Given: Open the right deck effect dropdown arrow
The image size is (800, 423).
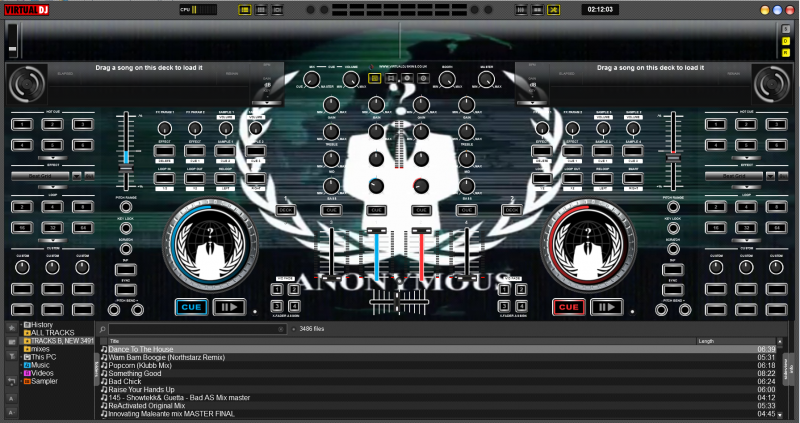Looking at the screenshot, I should pyautogui.click(x=770, y=176).
